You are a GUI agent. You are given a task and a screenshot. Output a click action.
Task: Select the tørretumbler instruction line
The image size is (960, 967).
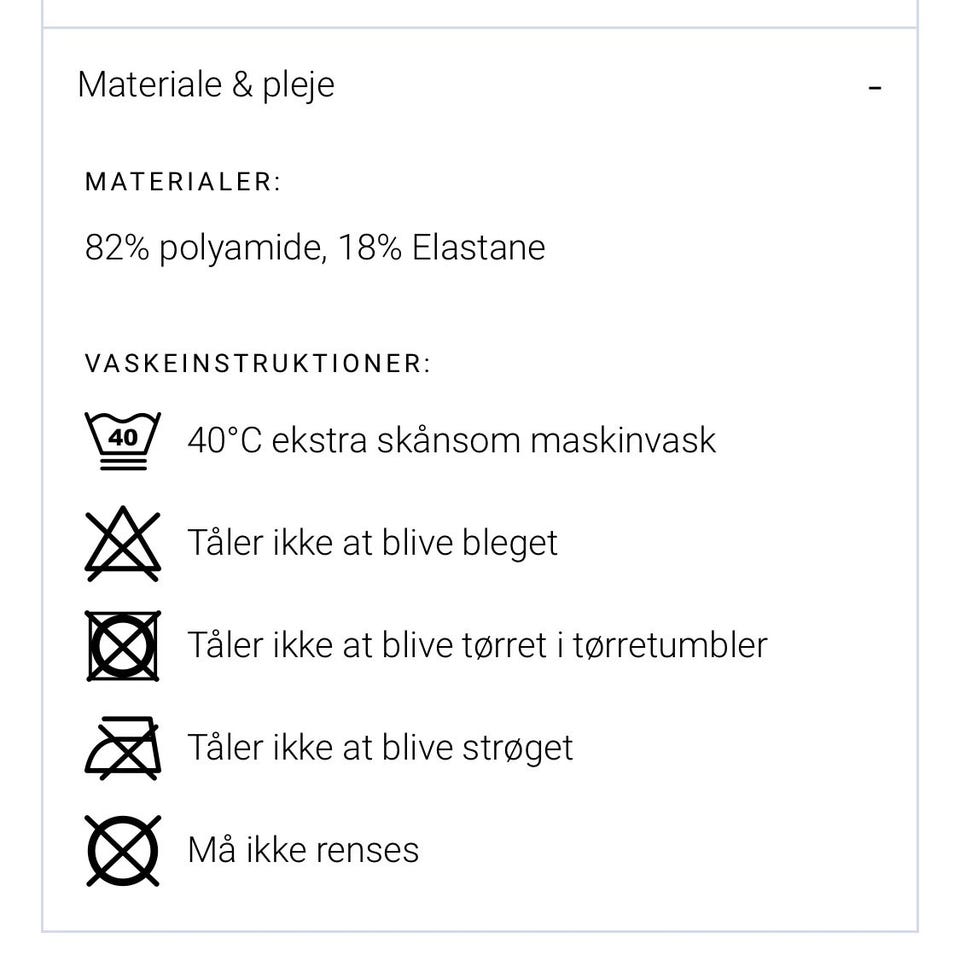click(x=477, y=645)
